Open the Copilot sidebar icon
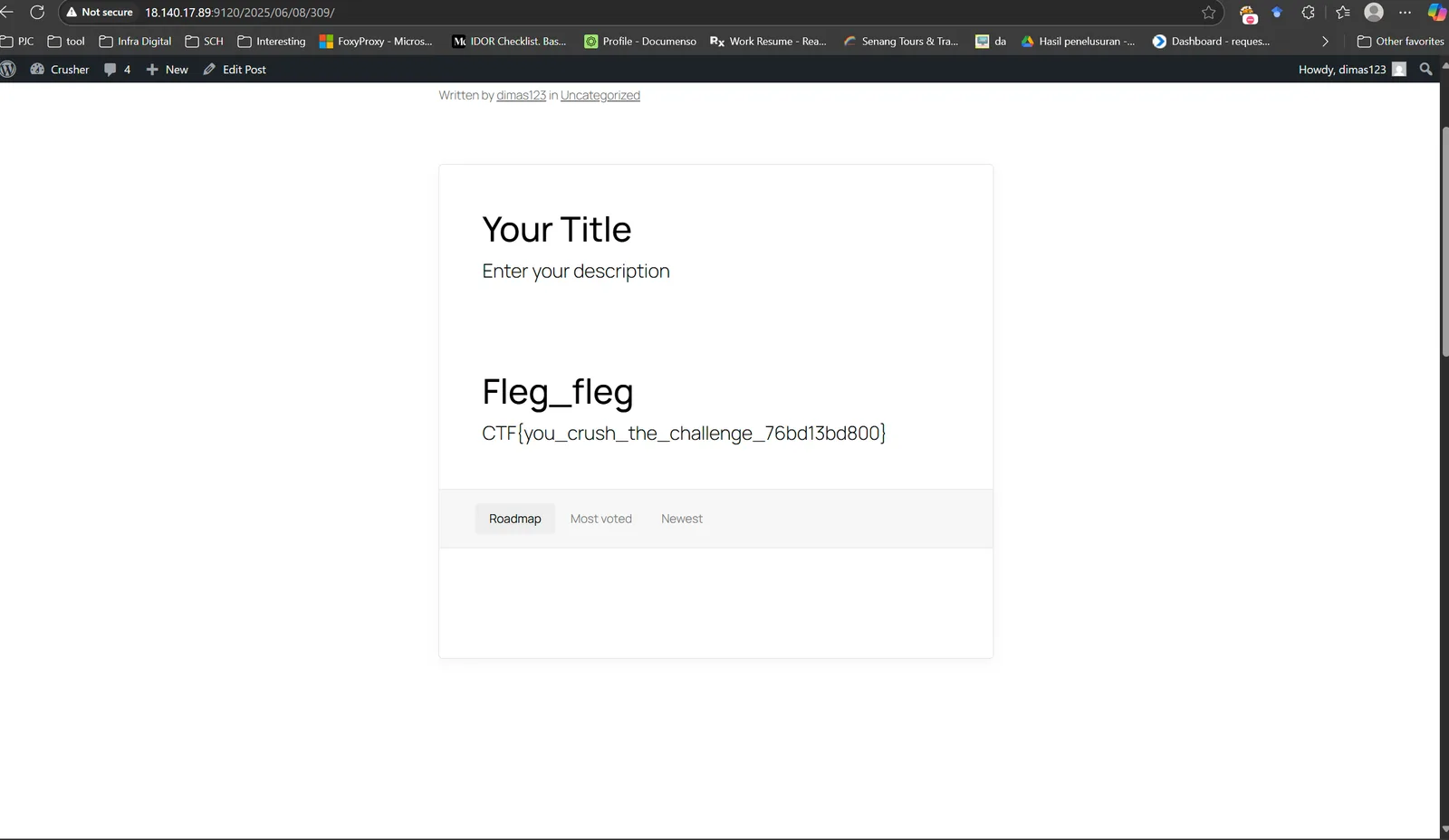1449x840 pixels. pos(1436,13)
